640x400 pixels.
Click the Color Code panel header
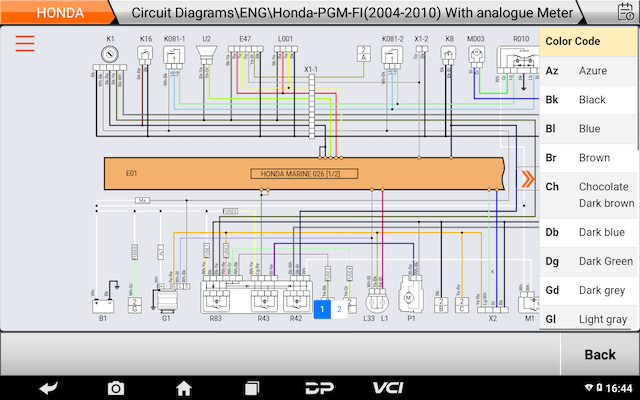[588, 41]
